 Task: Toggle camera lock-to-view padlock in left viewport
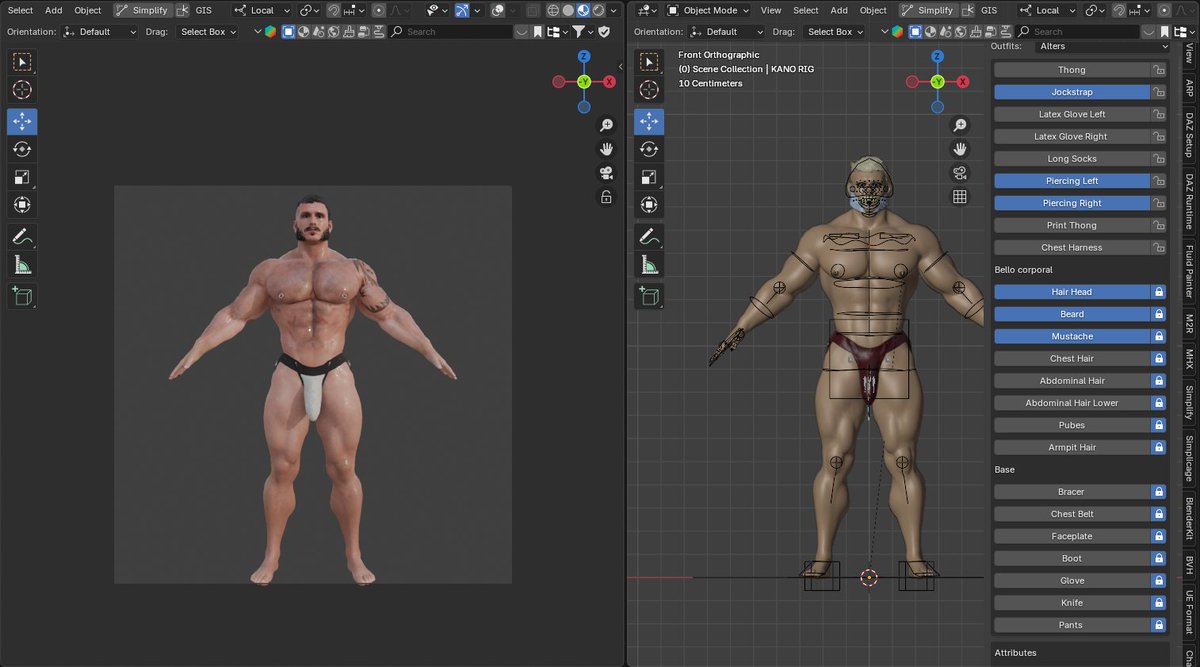click(x=606, y=197)
